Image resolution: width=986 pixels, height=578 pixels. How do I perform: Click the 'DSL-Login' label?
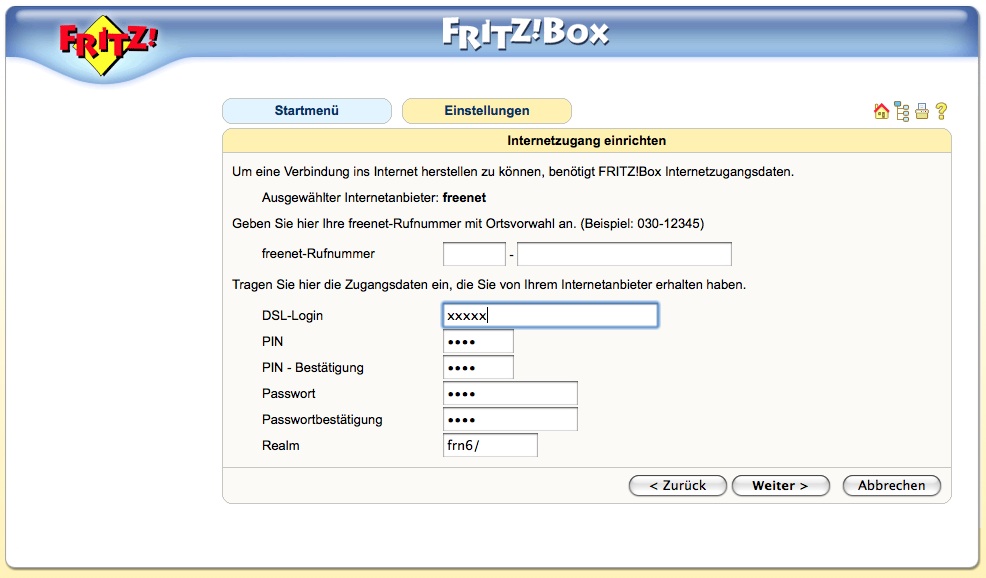tap(292, 316)
